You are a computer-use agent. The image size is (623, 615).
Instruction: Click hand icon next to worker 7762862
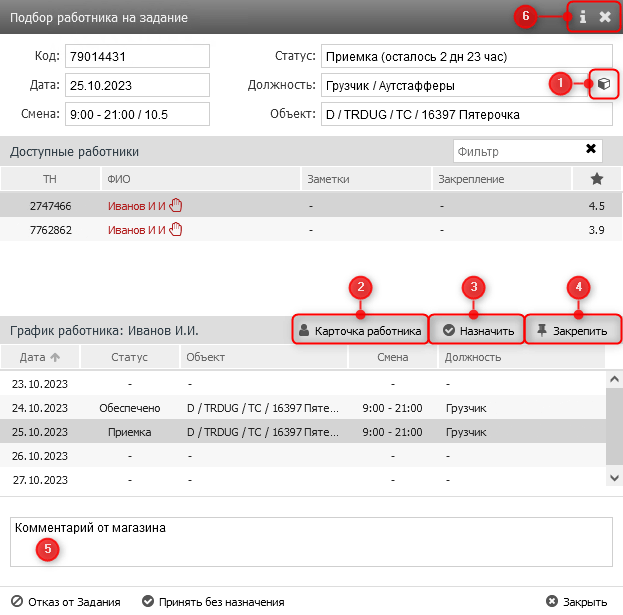pos(177,229)
